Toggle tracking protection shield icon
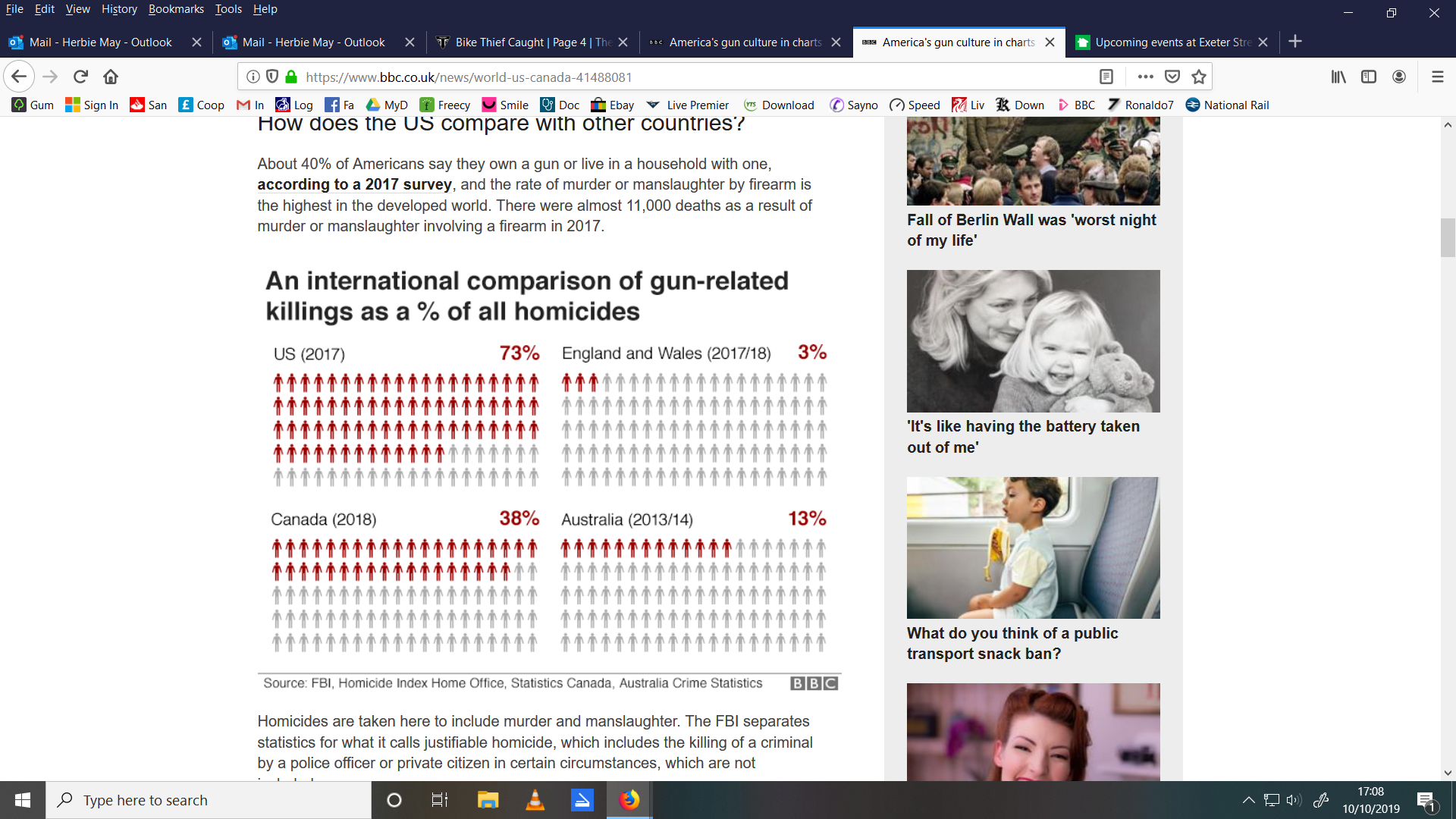The image size is (1456, 819). [272, 77]
